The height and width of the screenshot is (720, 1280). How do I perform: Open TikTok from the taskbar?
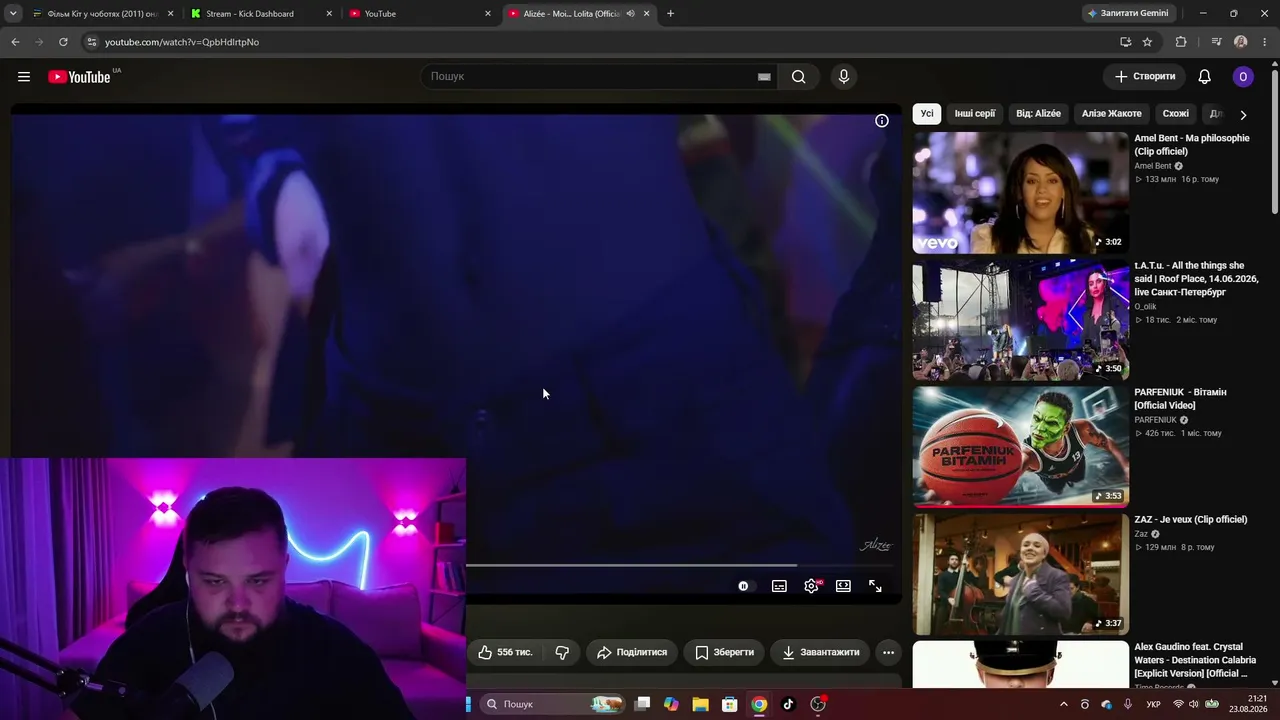[x=788, y=704]
